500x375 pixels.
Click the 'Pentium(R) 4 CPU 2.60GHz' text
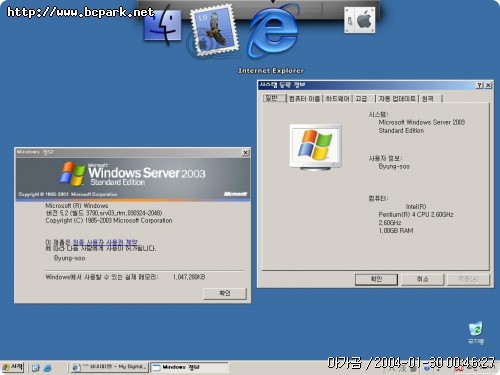click(416, 214)
